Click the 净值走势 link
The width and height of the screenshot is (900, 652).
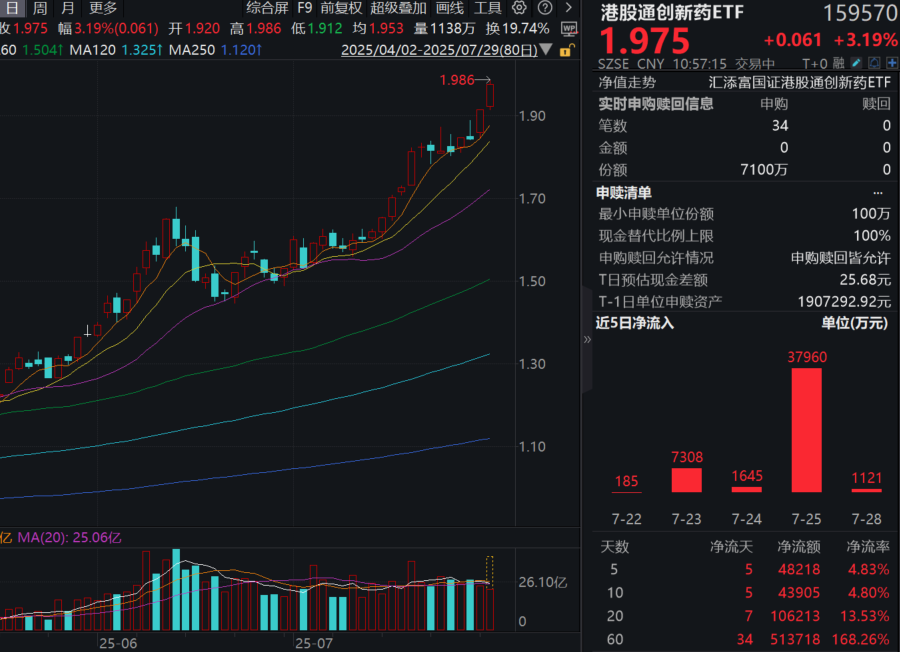(627, 83)
